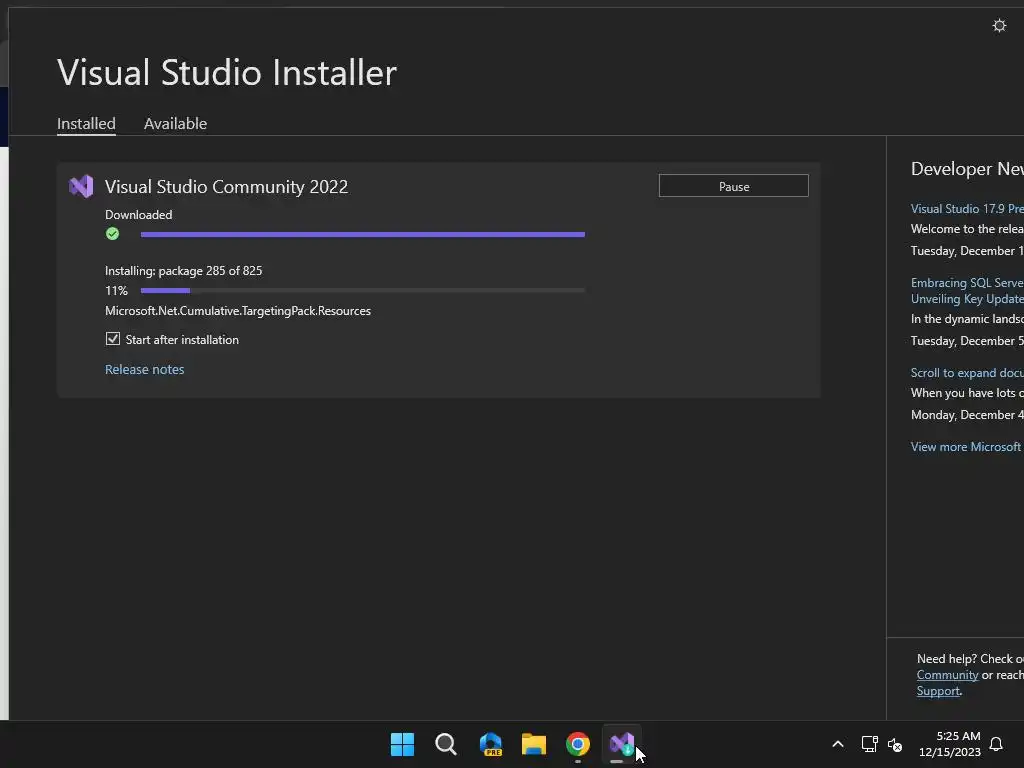Click the 11% installing progress bar
Viewport: 1024px width, 768px height.
pos(362,291)
